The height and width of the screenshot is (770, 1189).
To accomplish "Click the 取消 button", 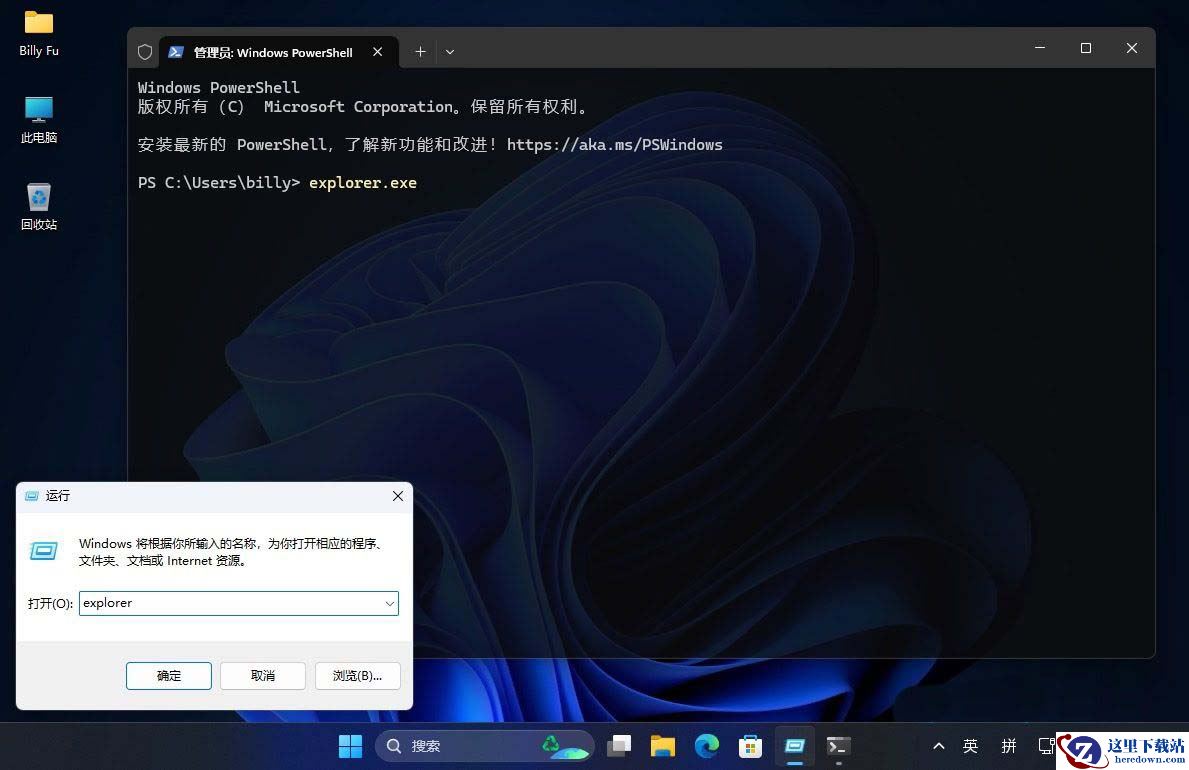I will 262,675.
